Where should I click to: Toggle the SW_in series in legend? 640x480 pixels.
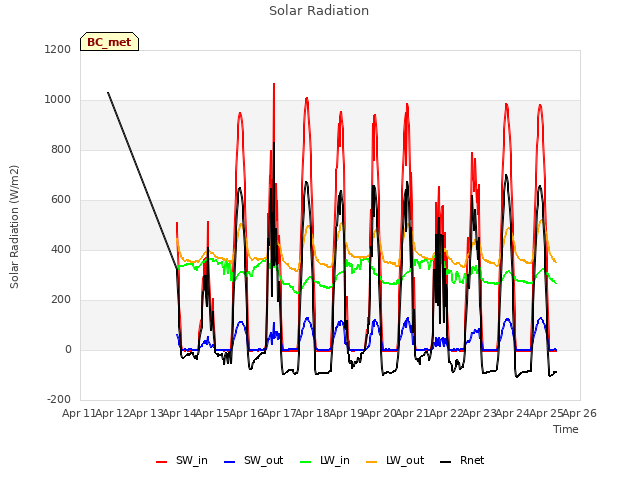[182, 460]
